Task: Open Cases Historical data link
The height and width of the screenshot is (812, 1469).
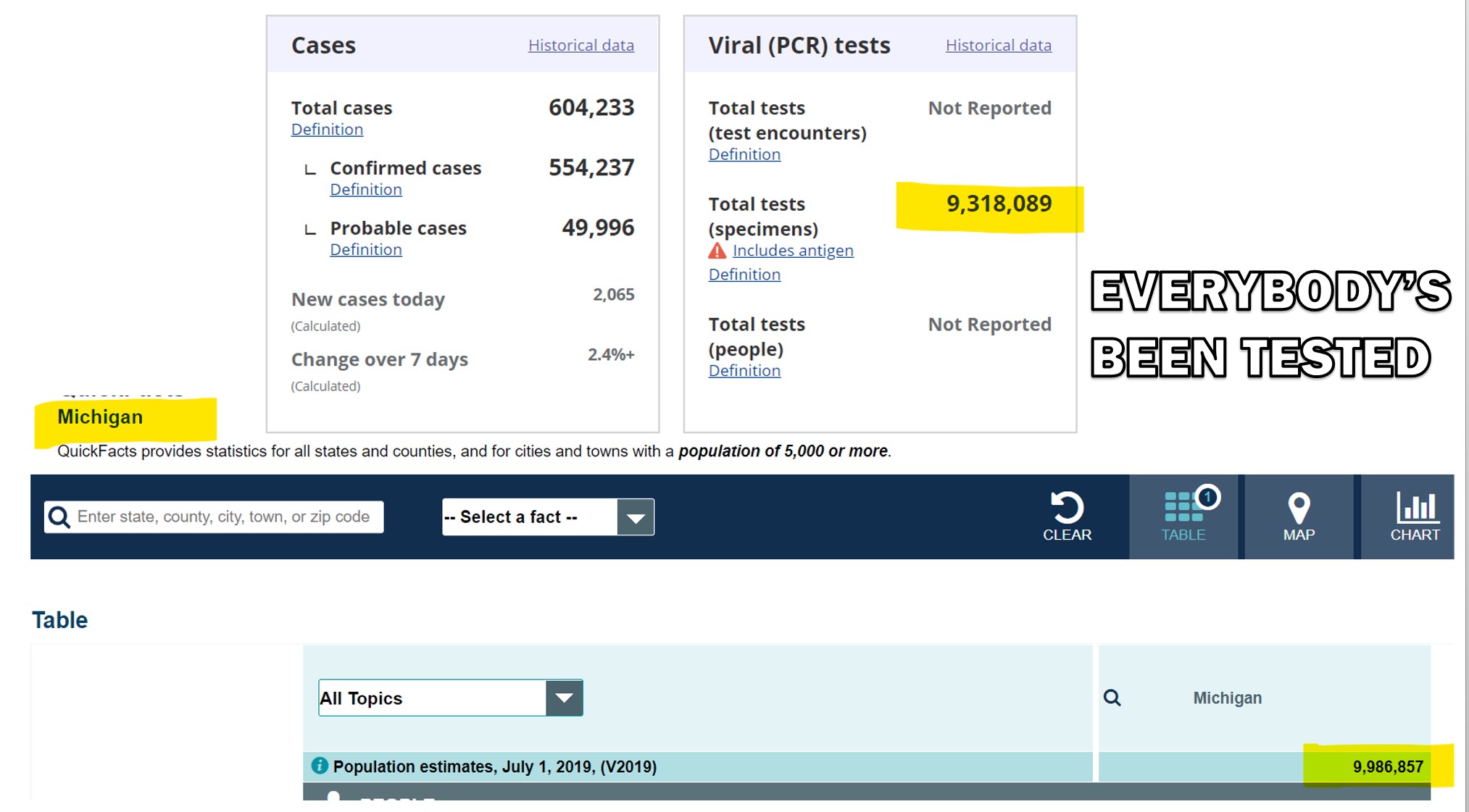Action: coord(581,46)
